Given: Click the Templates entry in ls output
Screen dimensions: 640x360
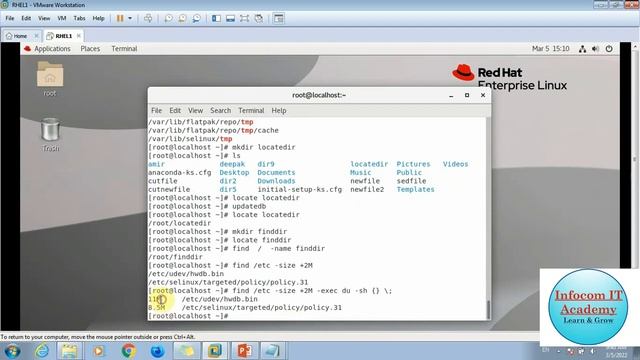Looking at the screenshot, I should [x=415, y=189].
